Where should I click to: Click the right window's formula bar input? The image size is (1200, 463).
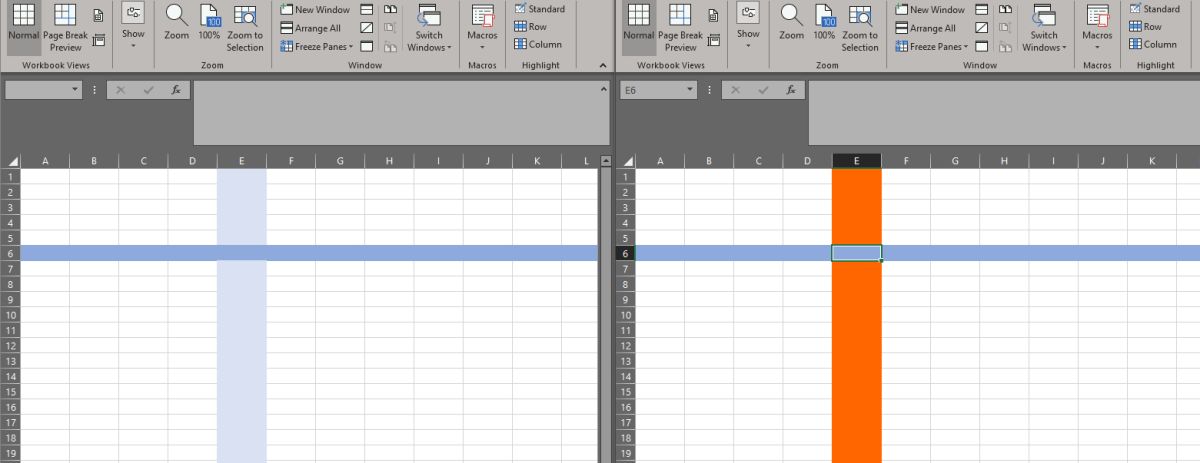(x=1004, y=112)
